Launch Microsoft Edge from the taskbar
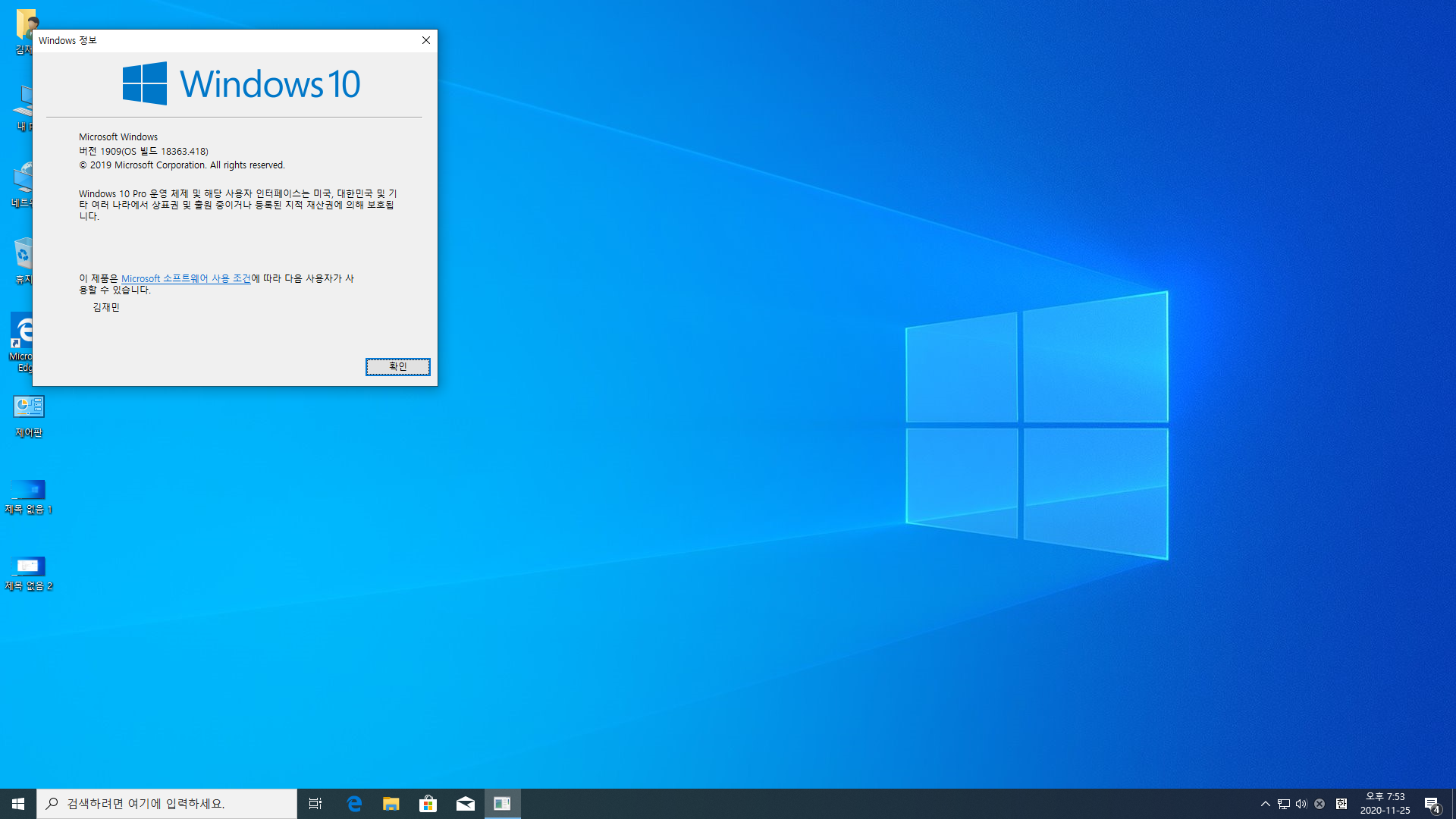The height and width of the screenshot is (819, 1456). pyautogui.click(x=353, y=804)
